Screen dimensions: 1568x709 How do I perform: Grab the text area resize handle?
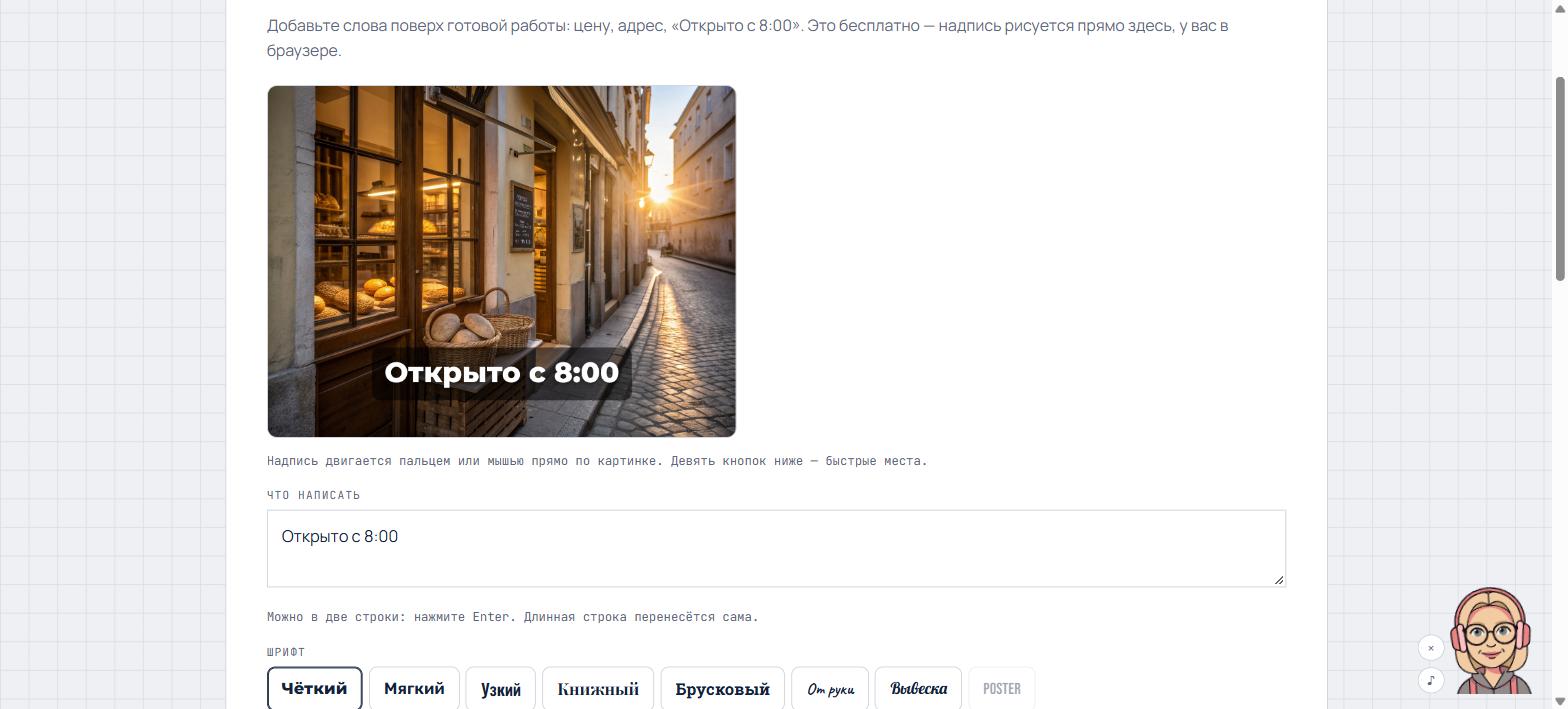(1279, 580)
